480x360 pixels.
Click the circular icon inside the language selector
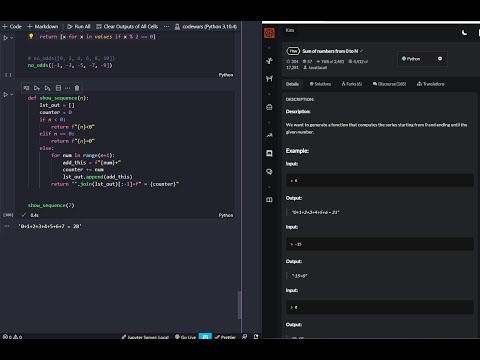pos(440,59)
